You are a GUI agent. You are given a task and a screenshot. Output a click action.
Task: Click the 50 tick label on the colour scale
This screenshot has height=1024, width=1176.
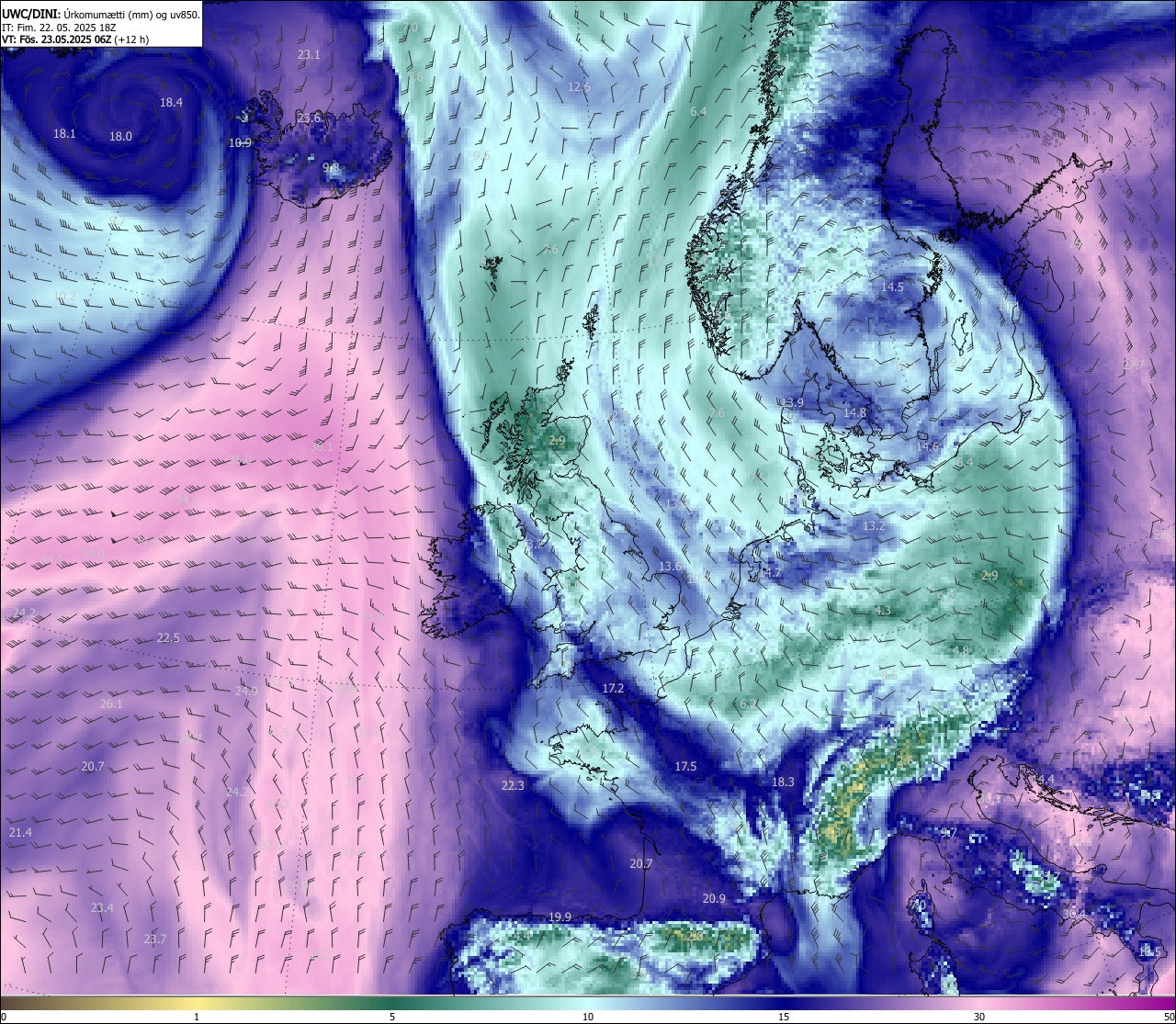(x=1168, y=1017)
